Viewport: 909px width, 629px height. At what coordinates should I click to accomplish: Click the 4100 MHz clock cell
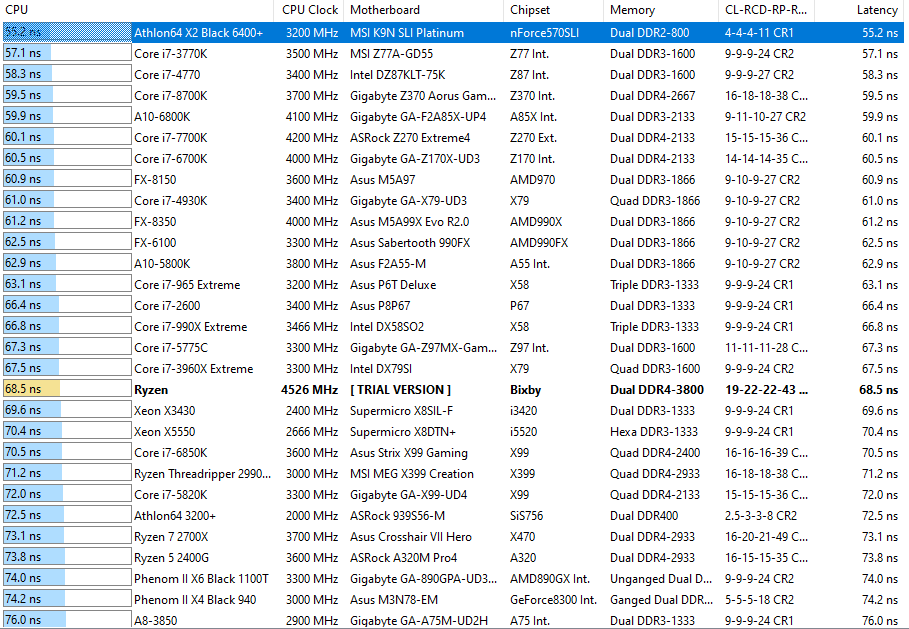coord(311,117)
